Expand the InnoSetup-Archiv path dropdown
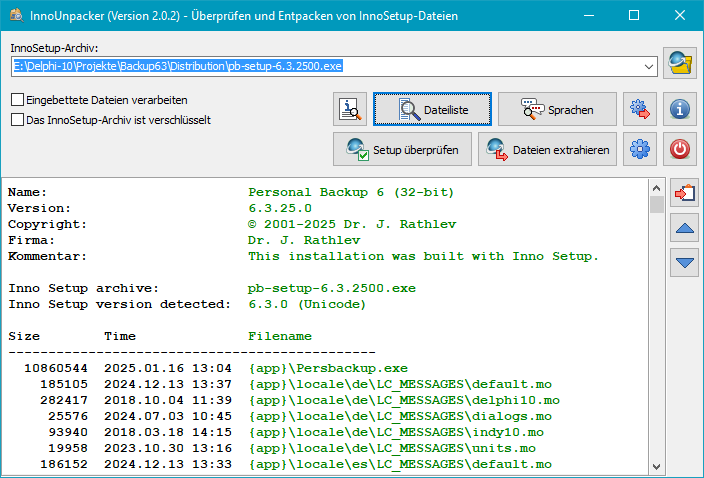704x478 pixels. point(648,66)
